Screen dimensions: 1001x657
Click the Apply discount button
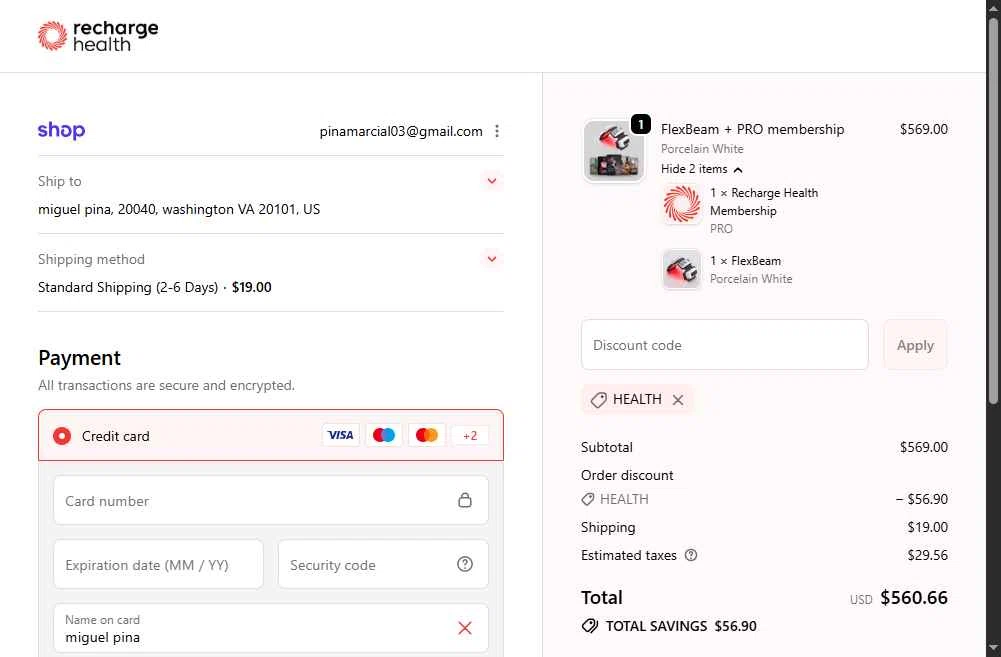point(915,345)
